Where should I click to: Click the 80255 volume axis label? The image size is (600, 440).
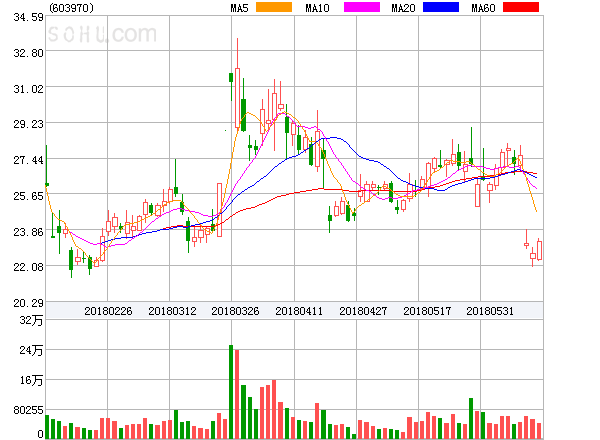click(28, 410)
